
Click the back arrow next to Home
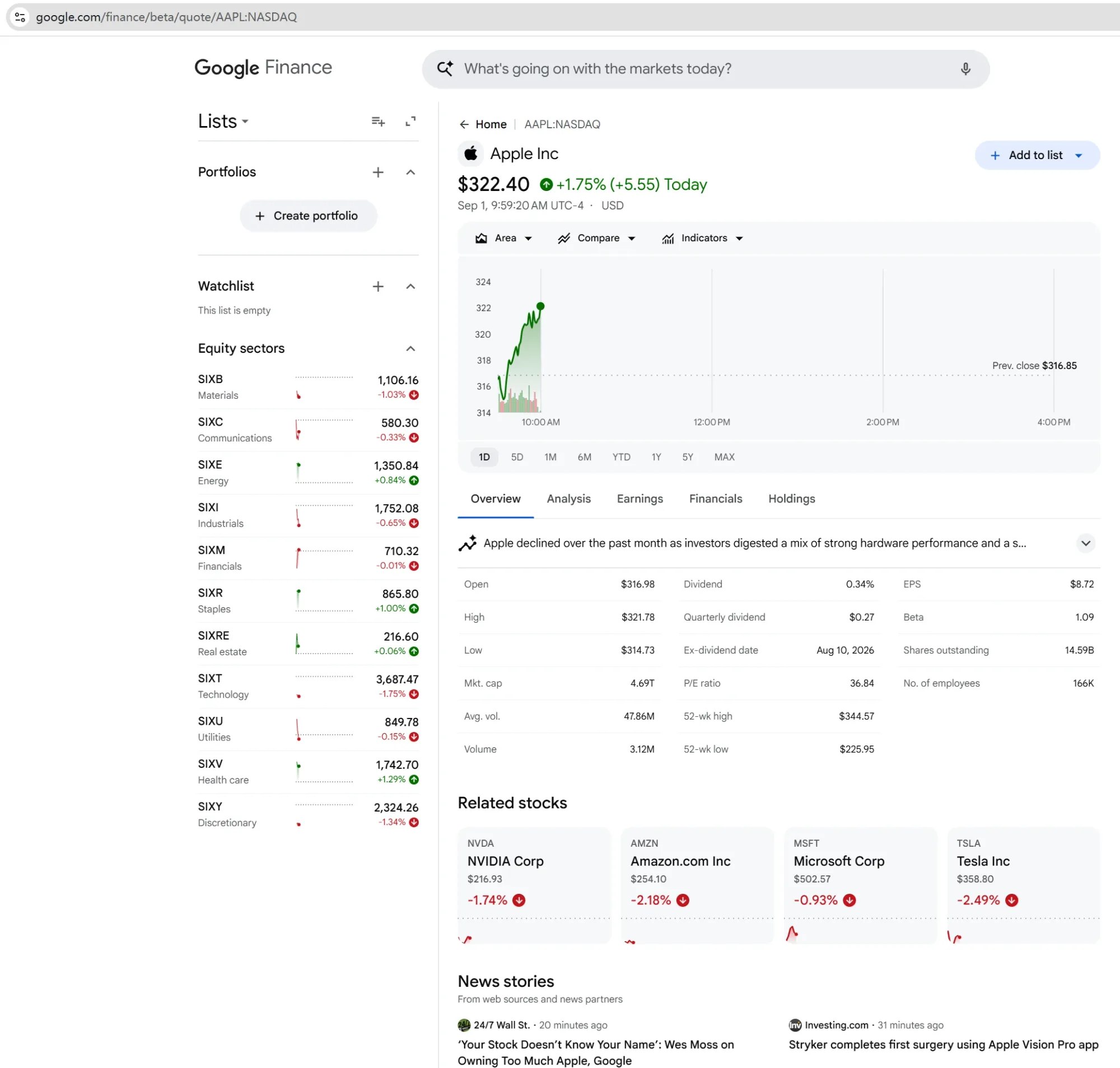coord(464,124)
